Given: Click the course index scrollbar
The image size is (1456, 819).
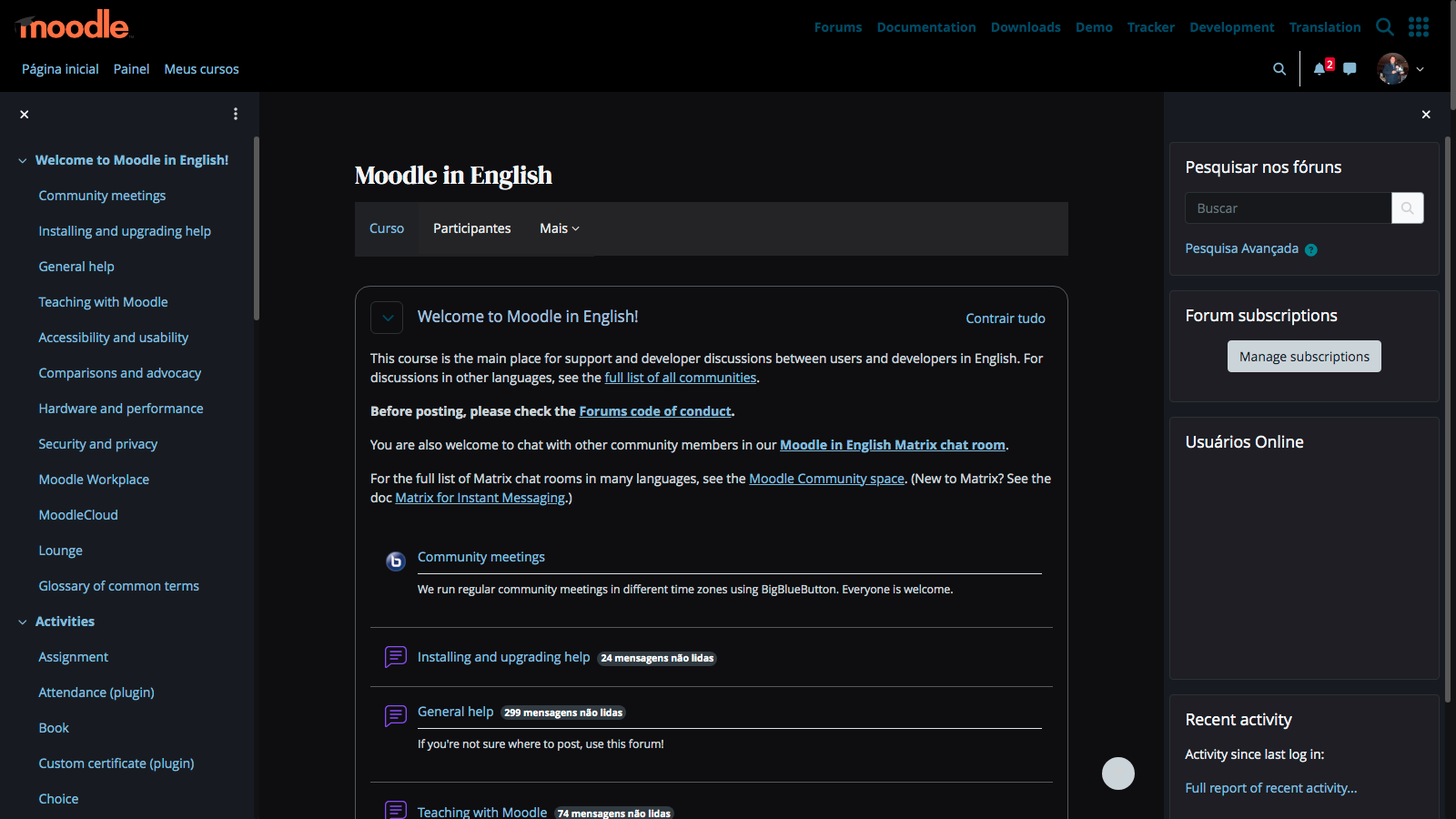Looking at the screenshot, I should tap(257, 228).
